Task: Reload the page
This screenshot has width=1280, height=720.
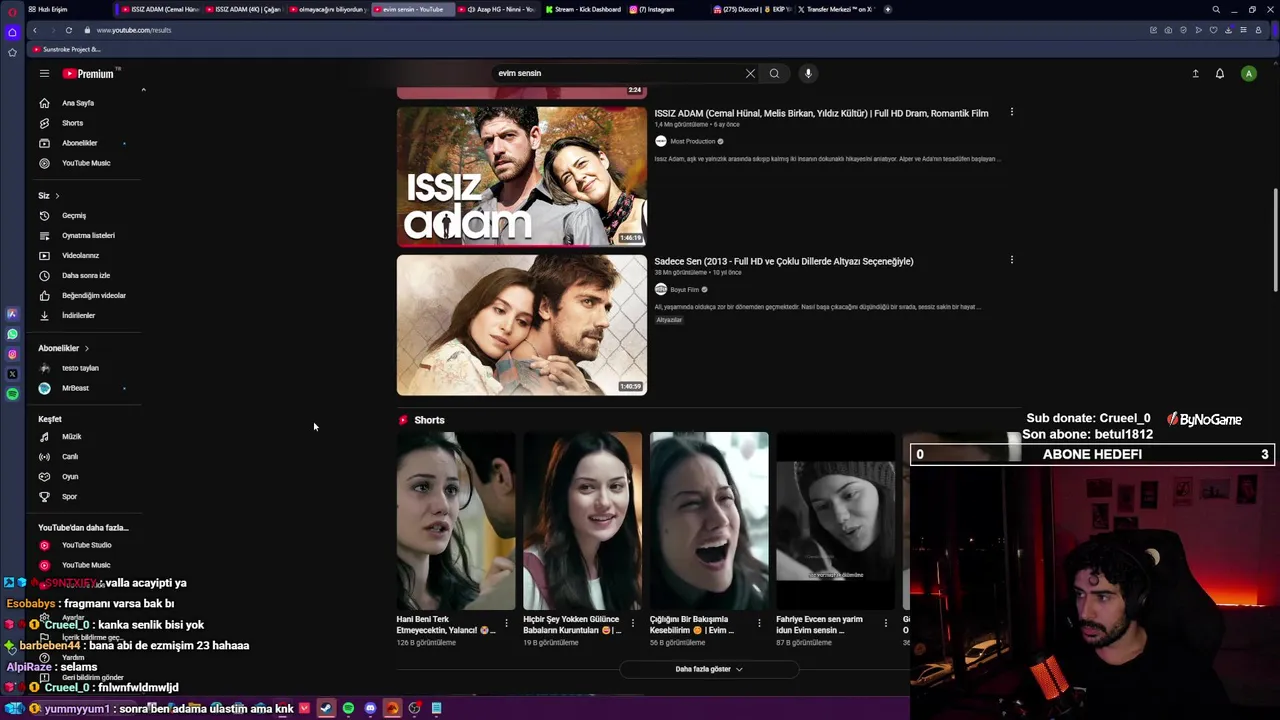Action: [69, 30]
